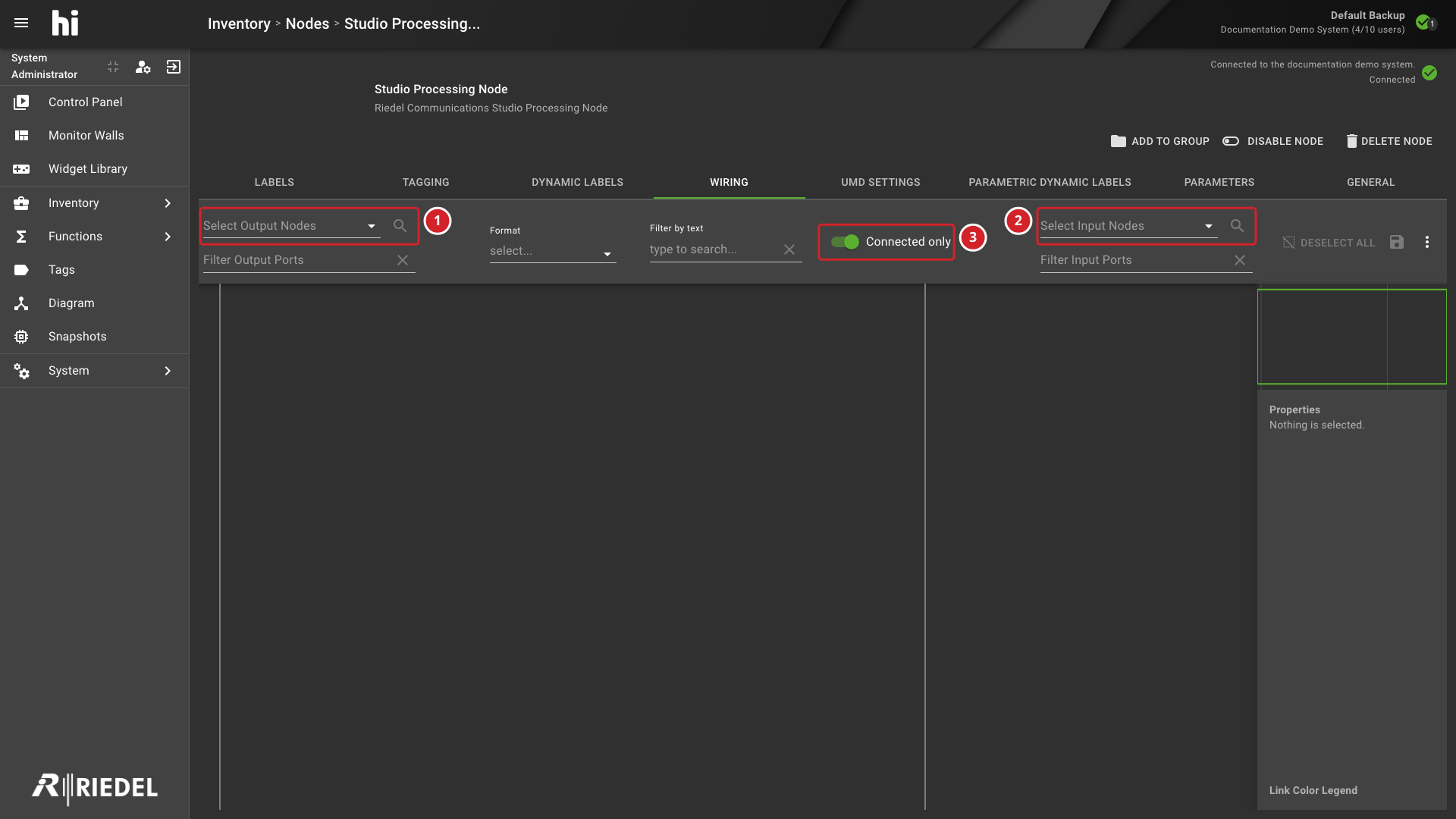Open Select Output Nodes dropdown
This screenshot has width=1456, height=819.
point(291,226)
